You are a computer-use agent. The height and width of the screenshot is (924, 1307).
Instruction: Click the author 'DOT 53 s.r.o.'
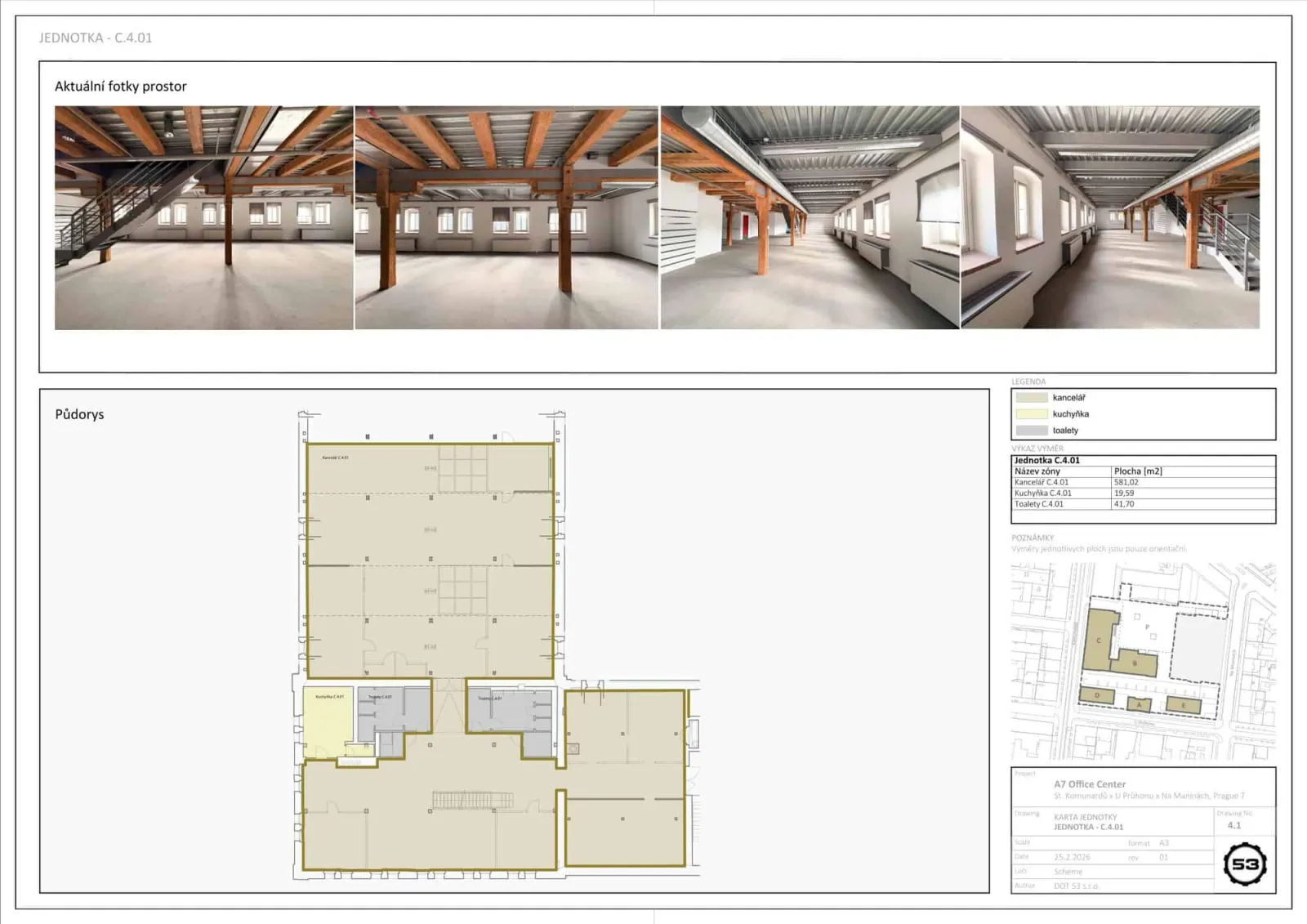1076,886
